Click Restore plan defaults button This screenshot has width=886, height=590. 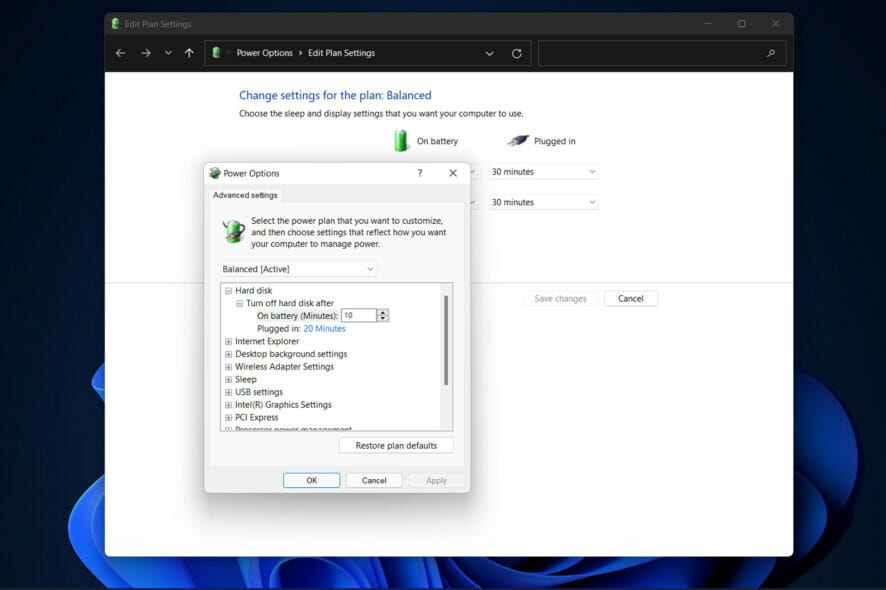396,445
